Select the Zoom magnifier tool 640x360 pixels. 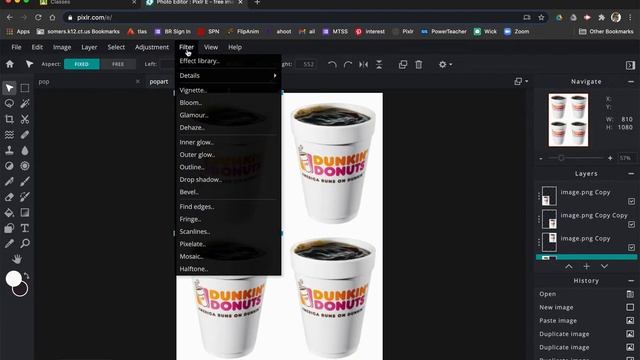[25, 243]
